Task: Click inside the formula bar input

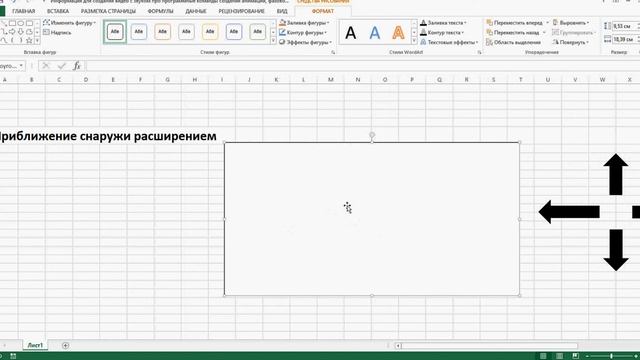Action: [362, 66]
